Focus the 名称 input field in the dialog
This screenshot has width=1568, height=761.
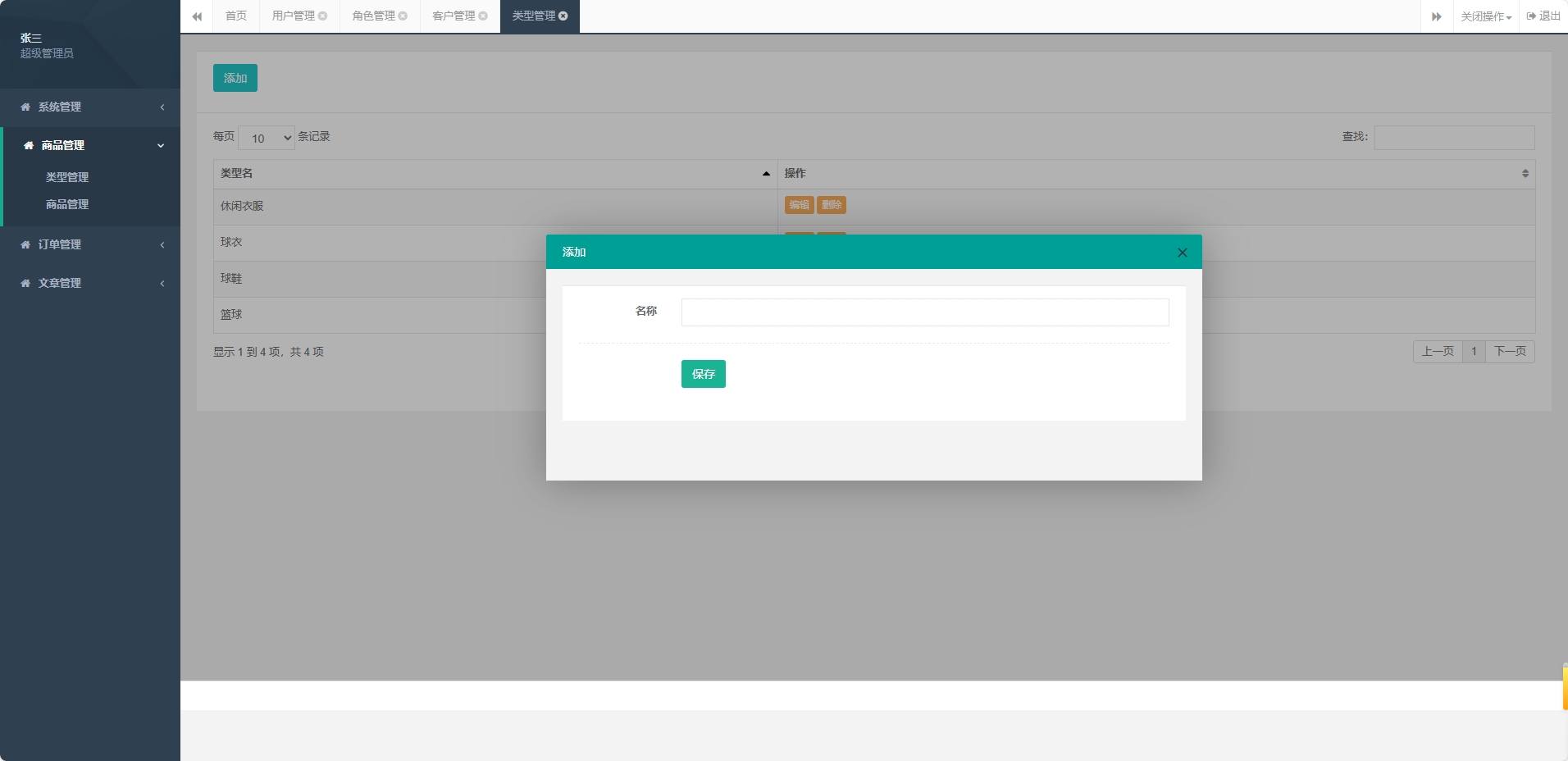pos(925,312)
